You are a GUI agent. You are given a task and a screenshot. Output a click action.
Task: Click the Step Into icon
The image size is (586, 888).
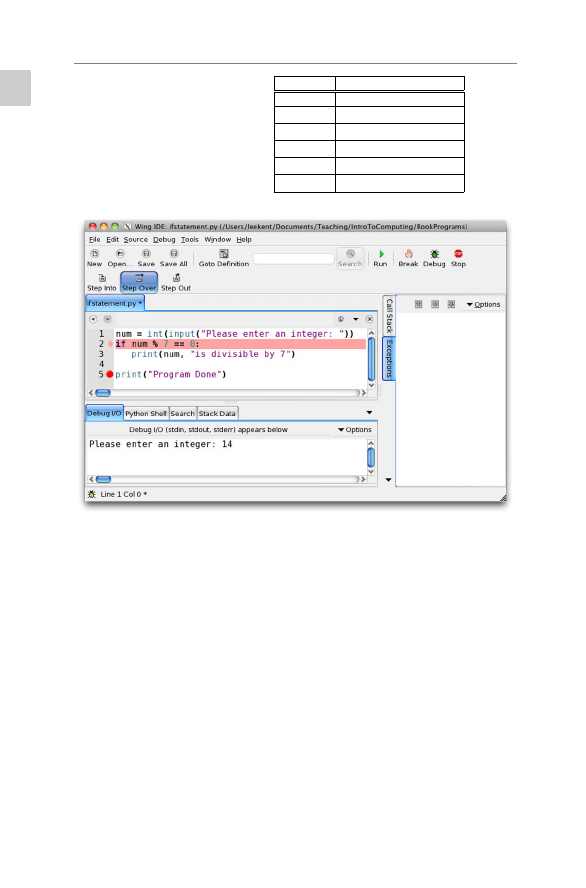102,278
